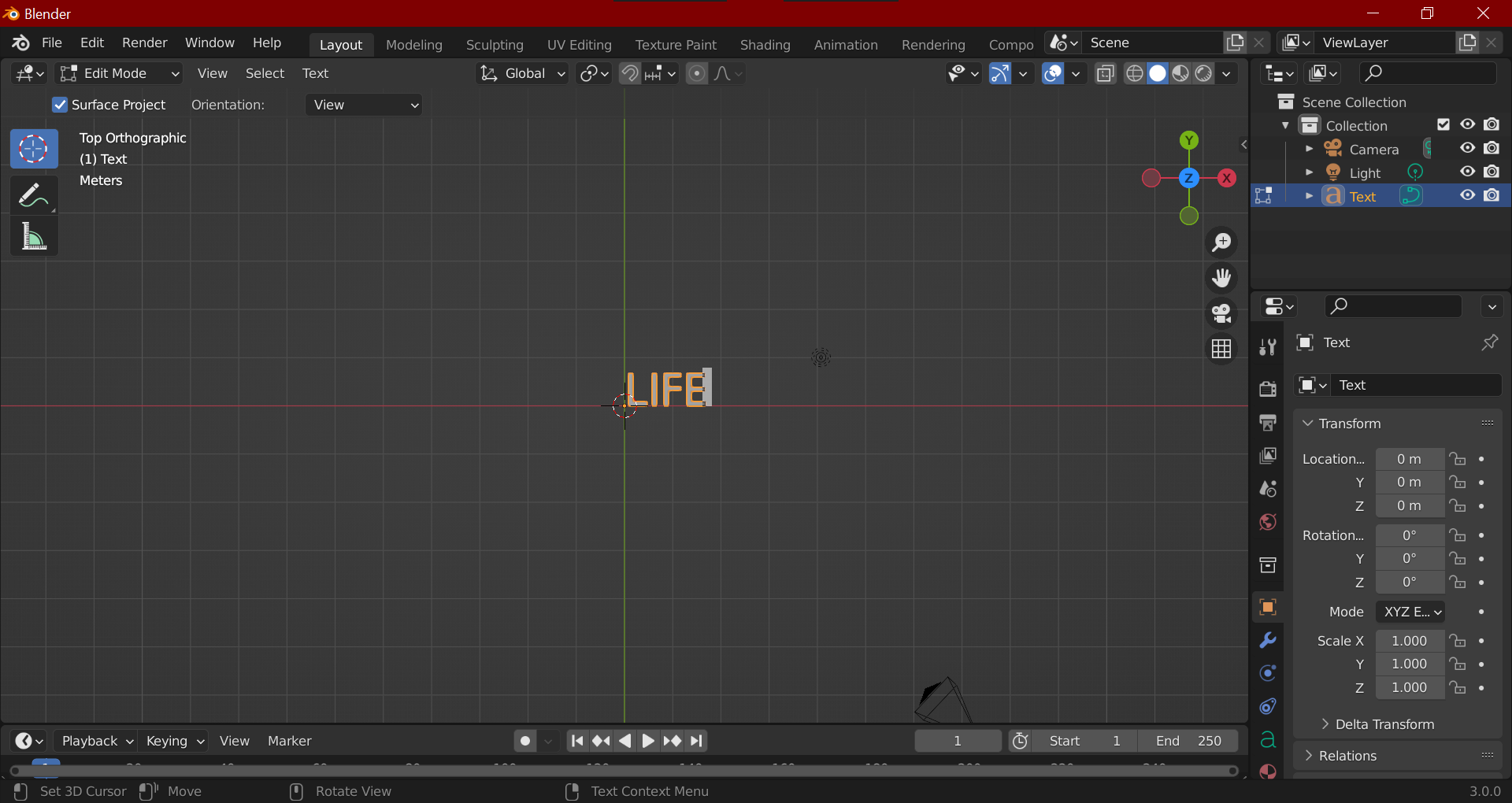Jump to the end frame
1512x803 pixels.
point(696,741)
